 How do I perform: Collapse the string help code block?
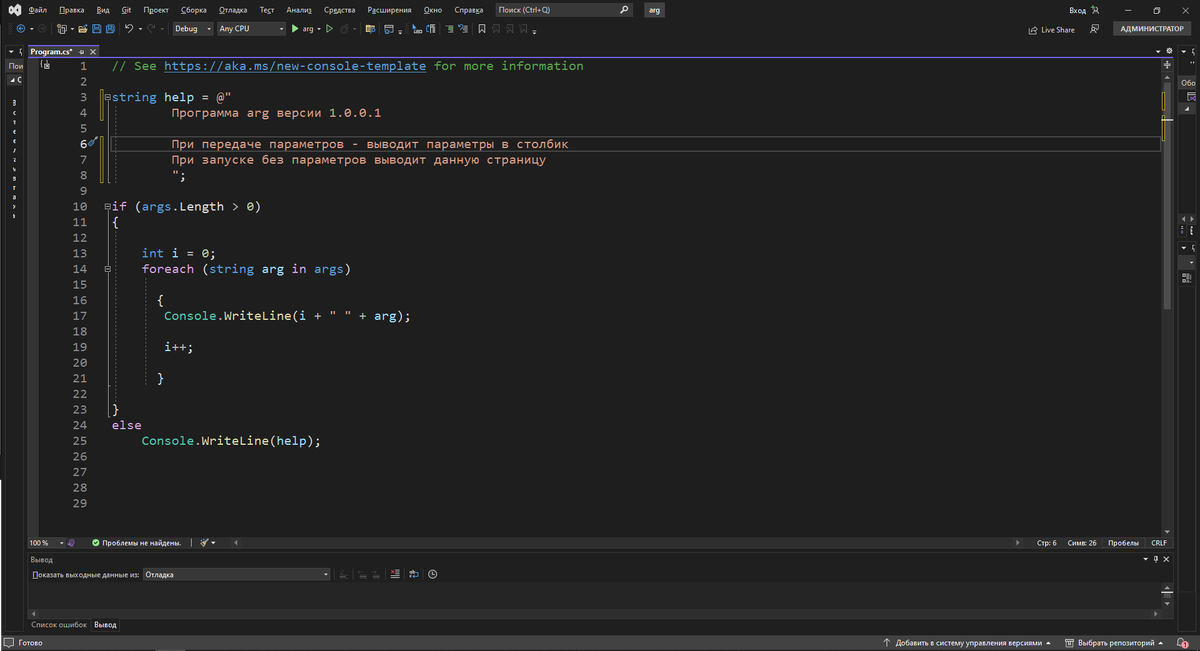coord(107,98)
